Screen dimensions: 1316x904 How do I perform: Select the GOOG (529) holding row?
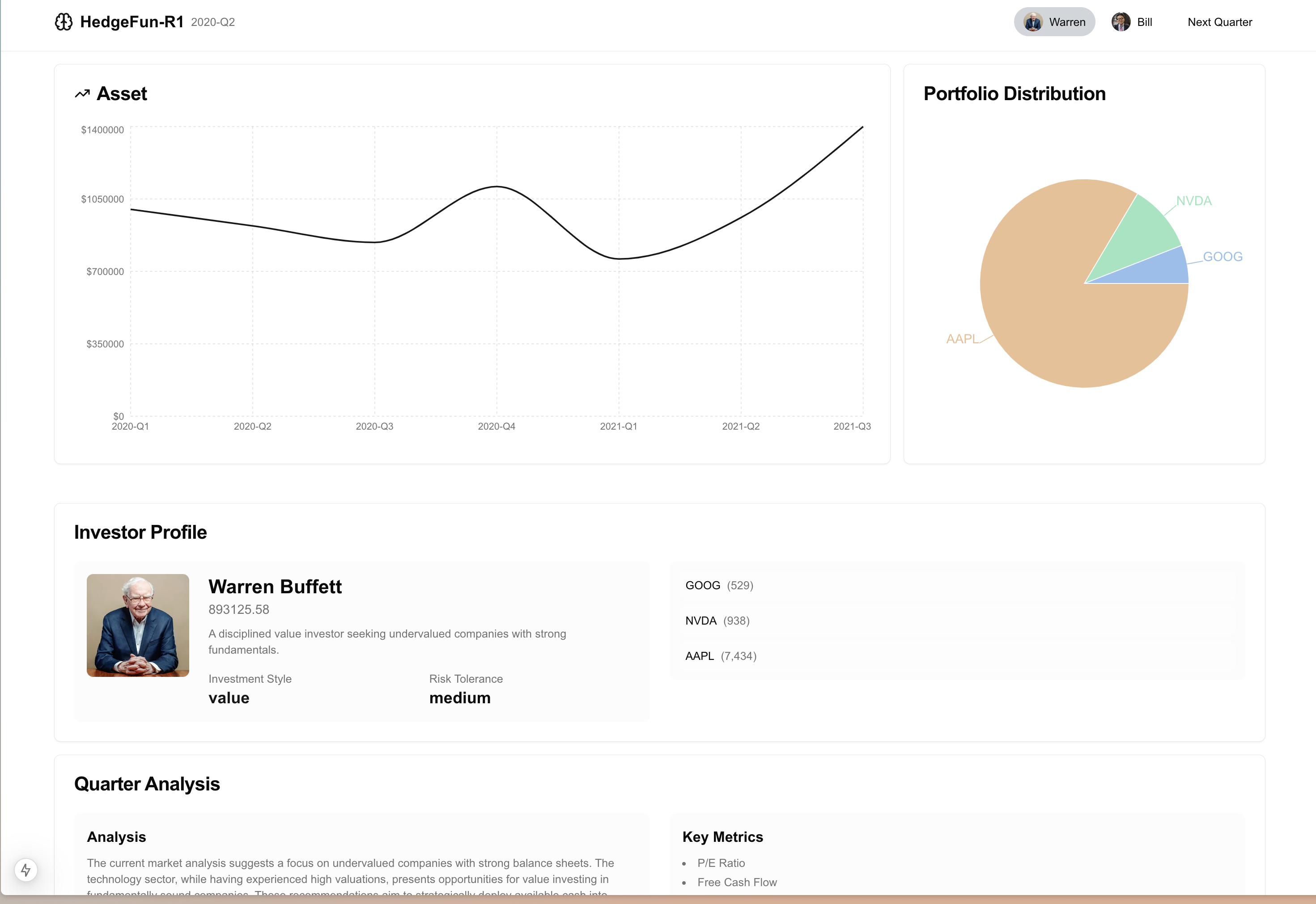pyautogui.click(x=719, y=585)
